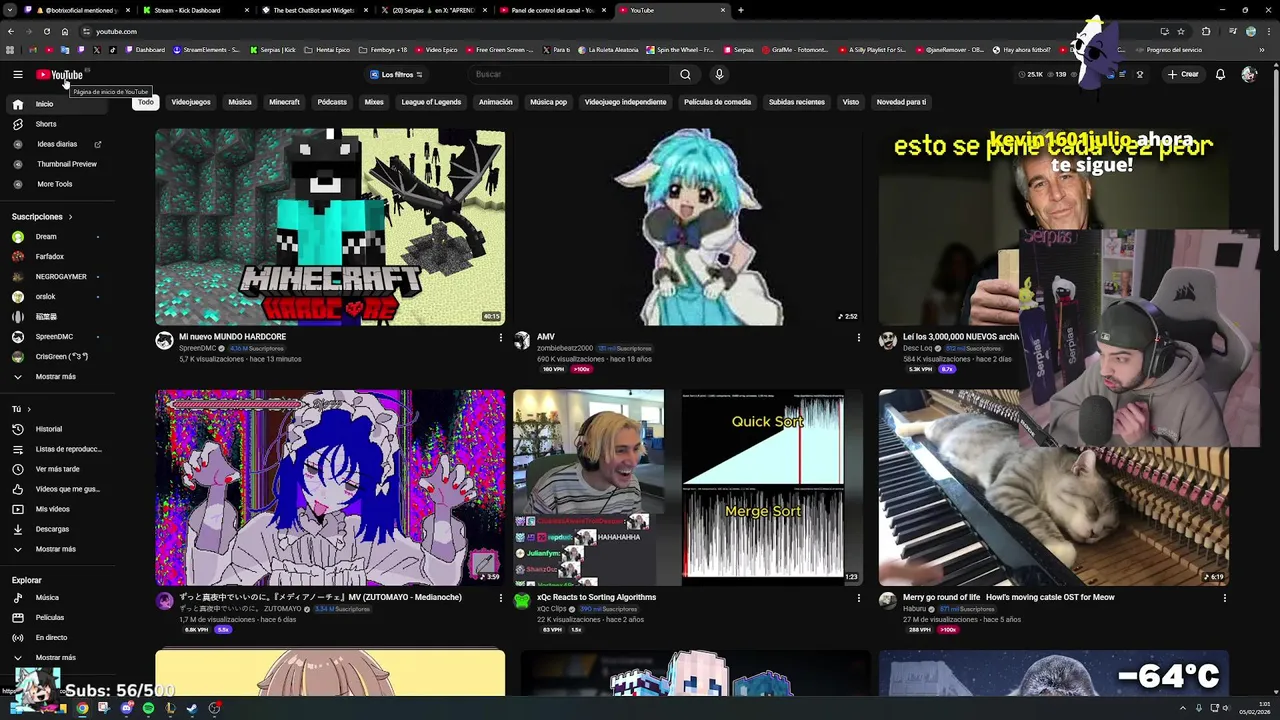
Task: Expand Suscripciones section arrow
Action: point(70,217)
